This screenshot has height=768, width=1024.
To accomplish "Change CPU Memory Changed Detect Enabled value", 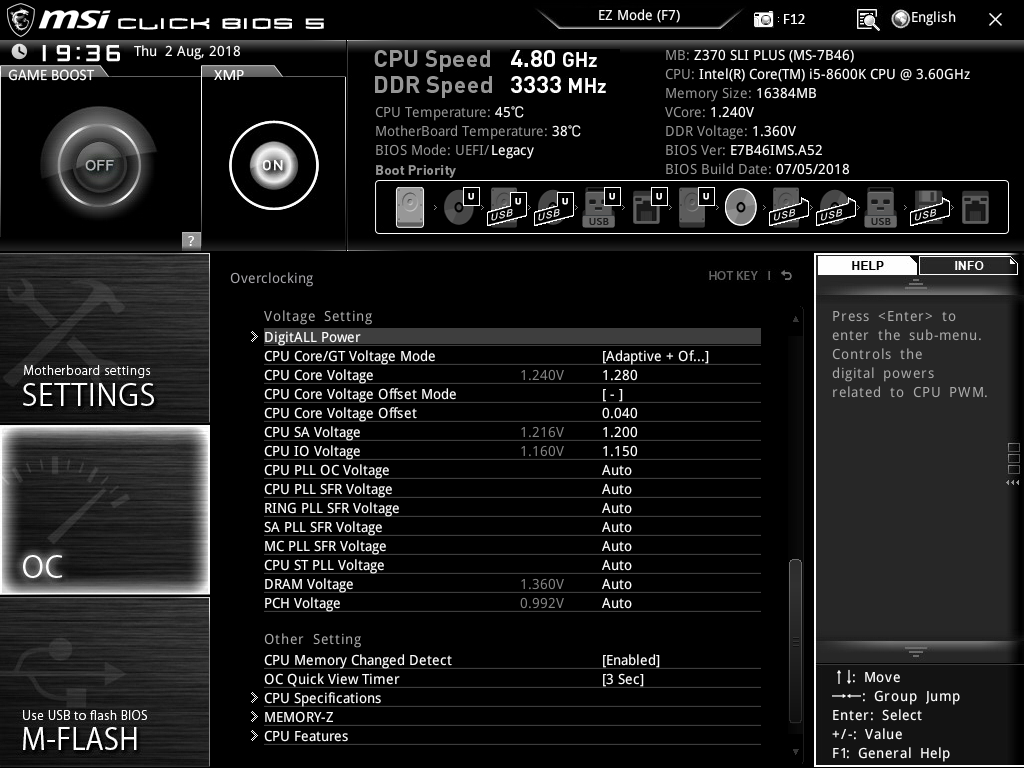I will 631,660.
